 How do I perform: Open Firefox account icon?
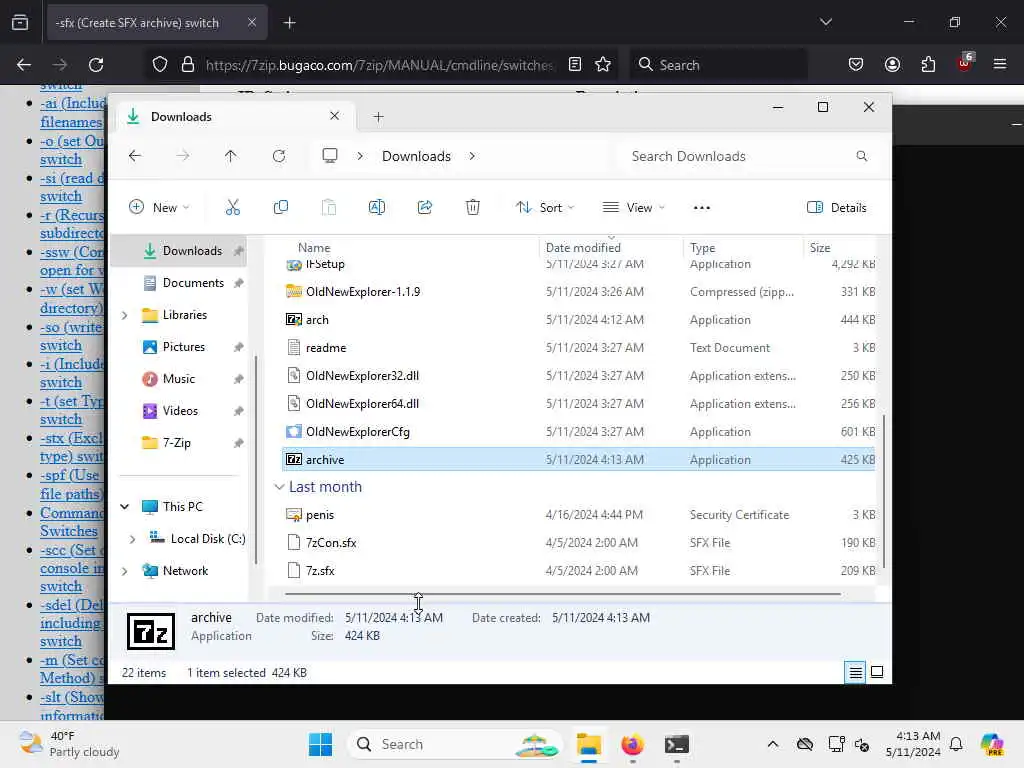pos(892,65)
